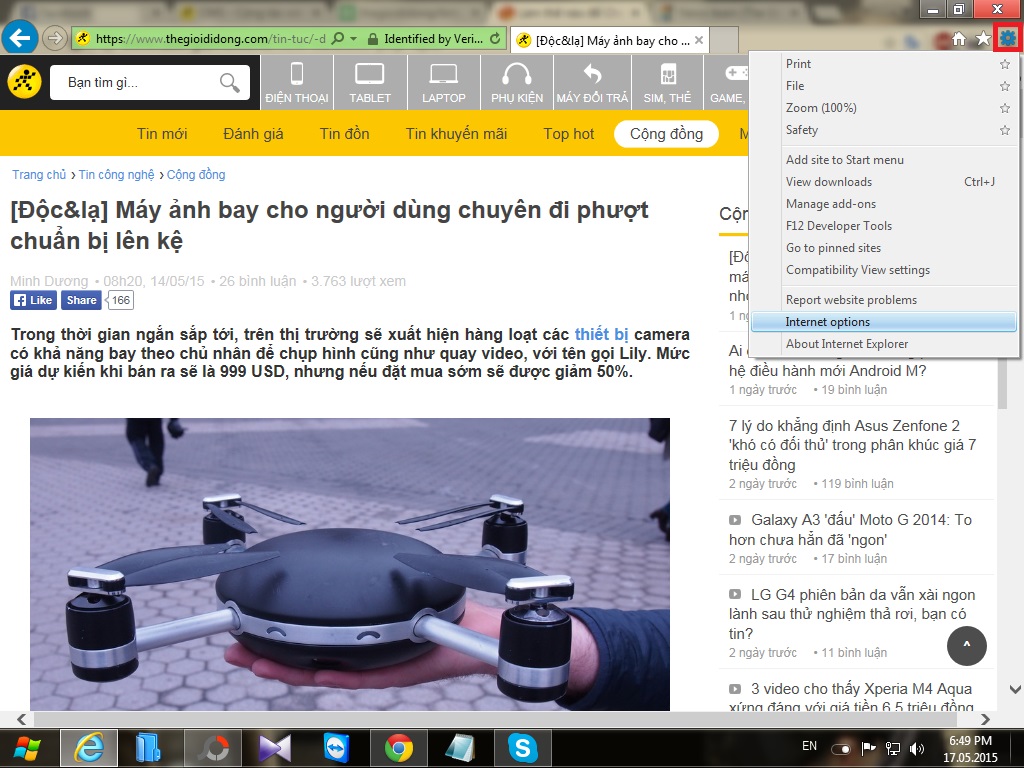Open Google Chrome taskbar icon
This screenshot has height=768, width=1024.
coord(398,748)
